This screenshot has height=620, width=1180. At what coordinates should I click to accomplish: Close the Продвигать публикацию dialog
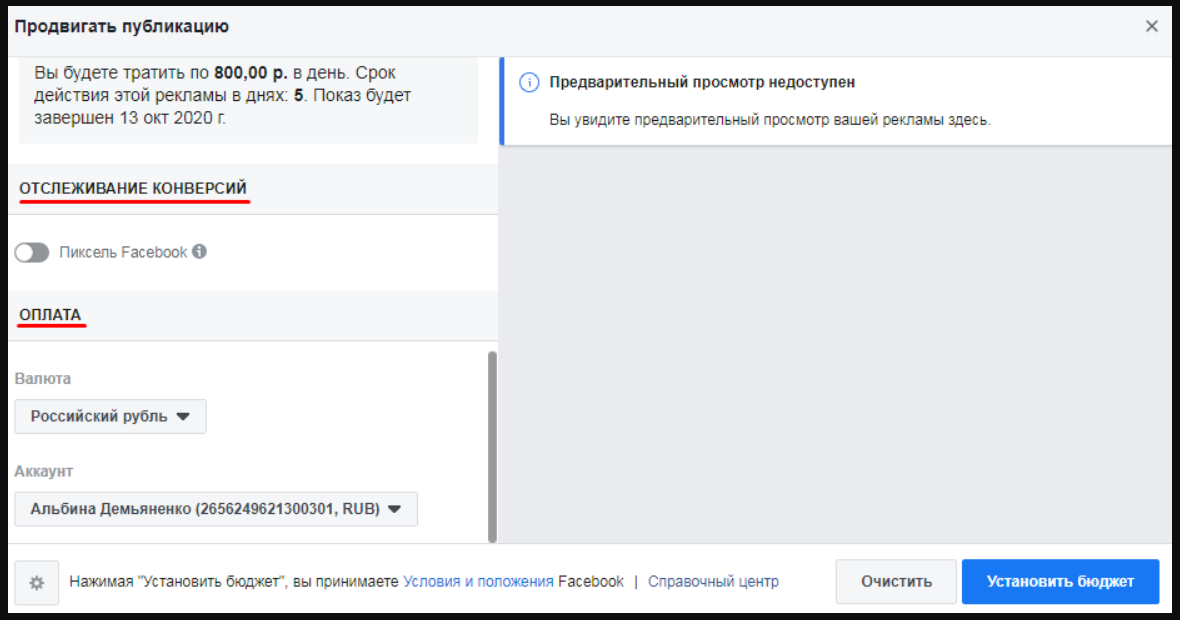(x=1151, y=26)
